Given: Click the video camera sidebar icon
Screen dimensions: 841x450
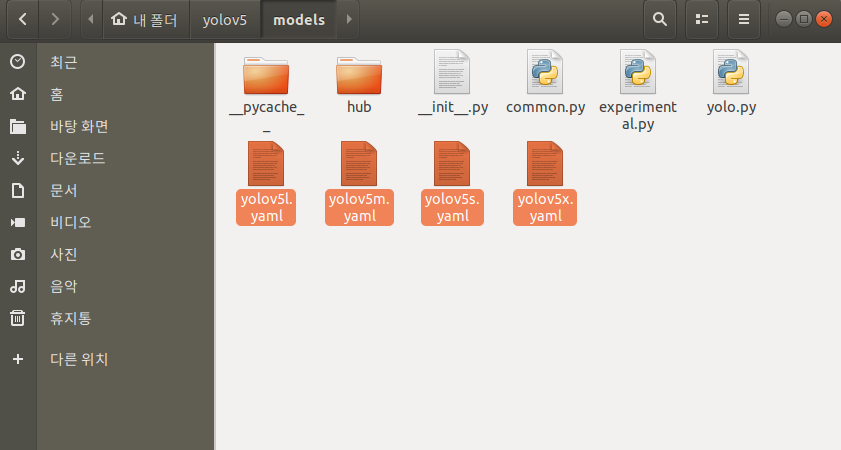Looking at the screenshot, I should 18,222.
